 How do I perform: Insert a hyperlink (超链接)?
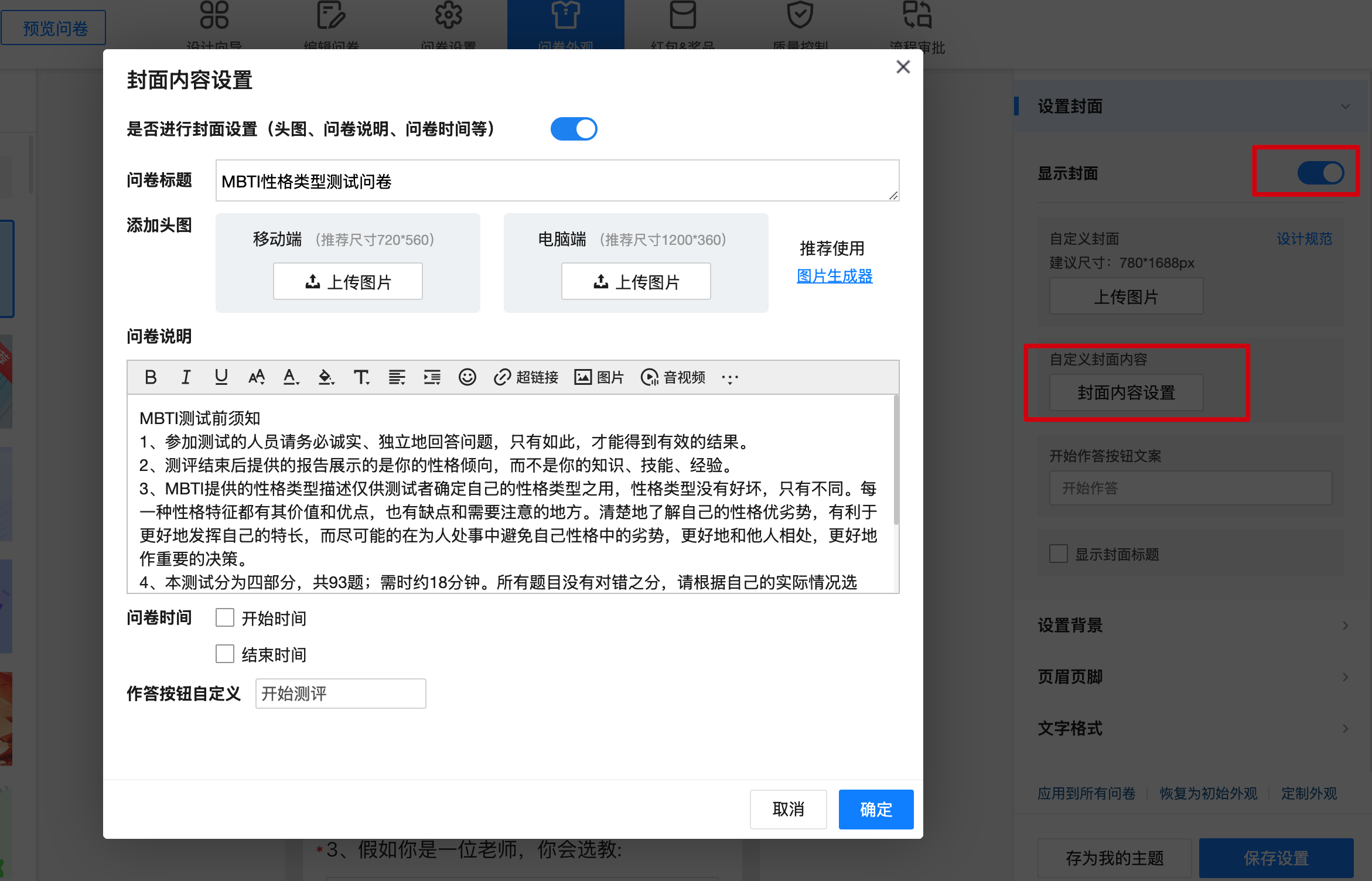click(x=525, y=377)
